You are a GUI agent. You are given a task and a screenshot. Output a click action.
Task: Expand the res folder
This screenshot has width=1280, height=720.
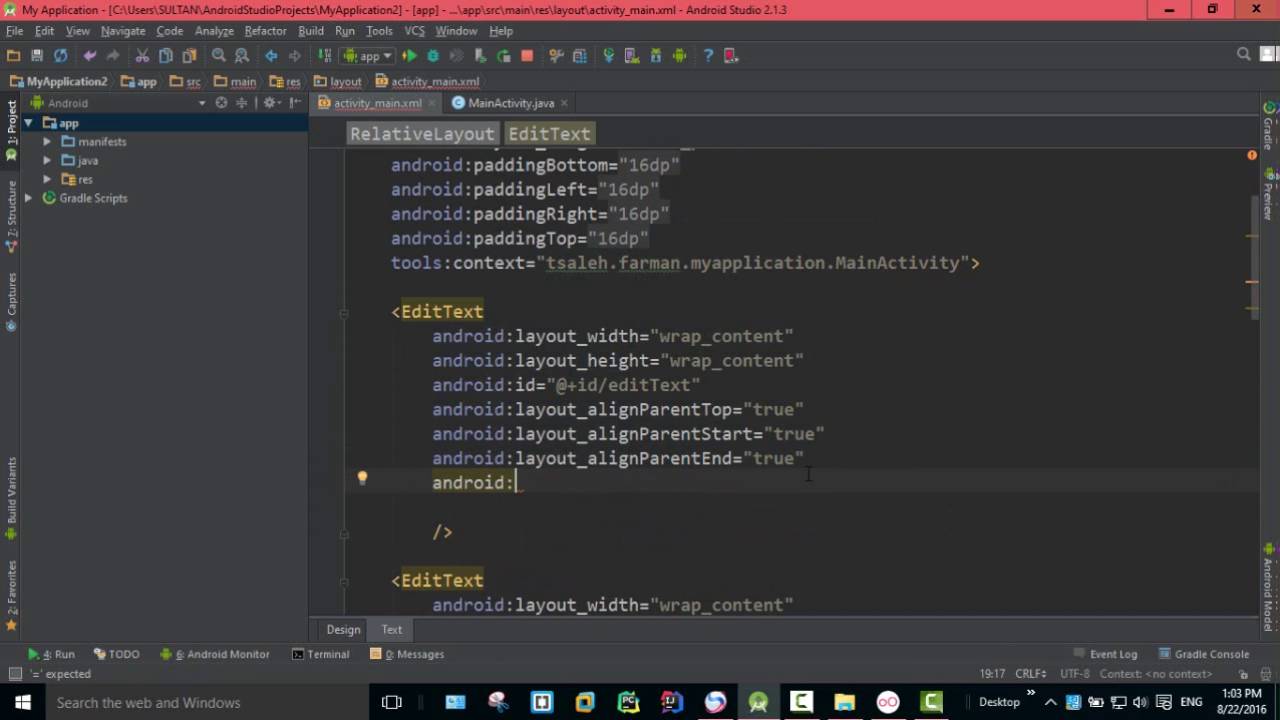47,179
